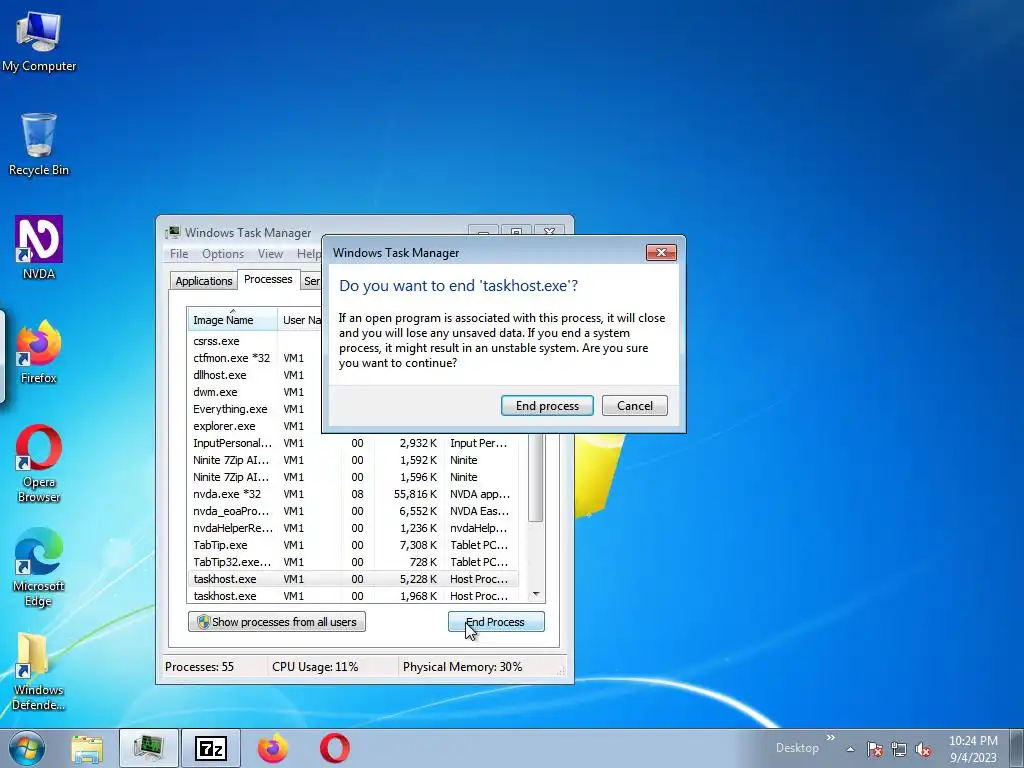Activate Task Manager taskbar button
The width and height of the screenshot is (1024, 768).
[148, 748]
